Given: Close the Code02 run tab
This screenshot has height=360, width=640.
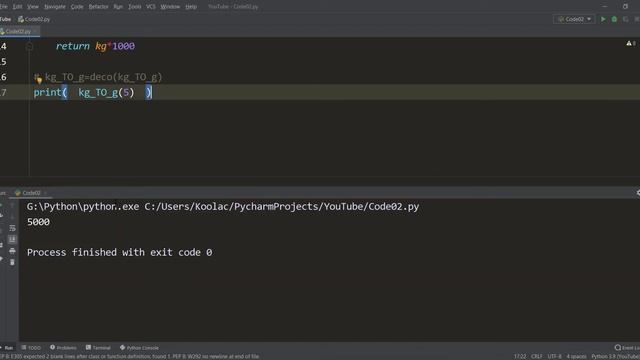Looking at the screenshot, I should tap(45, 193).
